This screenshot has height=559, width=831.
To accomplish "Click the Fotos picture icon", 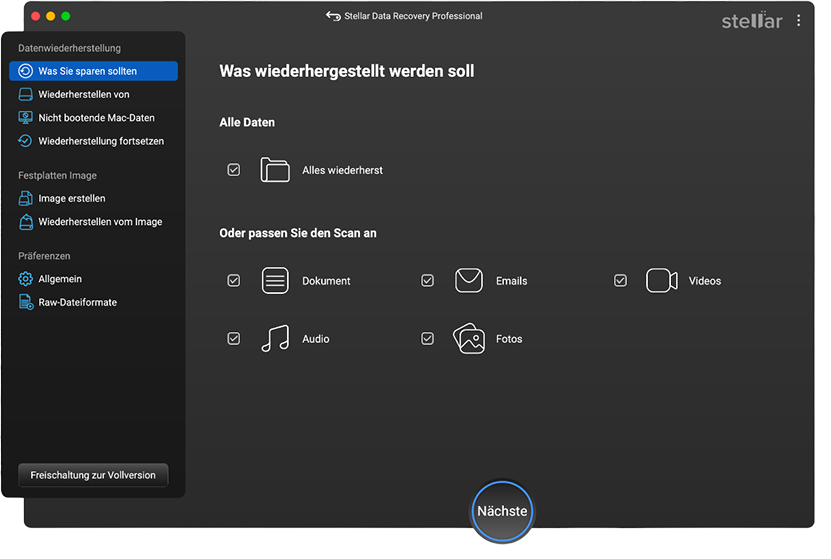I will (468, 339).
